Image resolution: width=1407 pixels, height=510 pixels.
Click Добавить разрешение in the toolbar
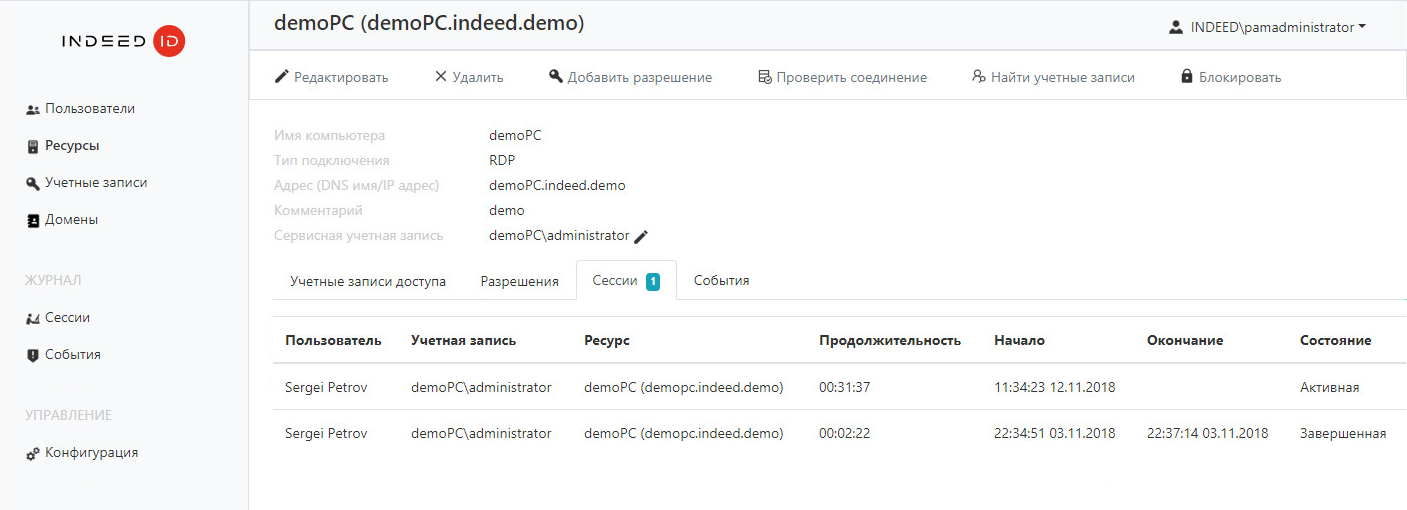pos(630,77)
